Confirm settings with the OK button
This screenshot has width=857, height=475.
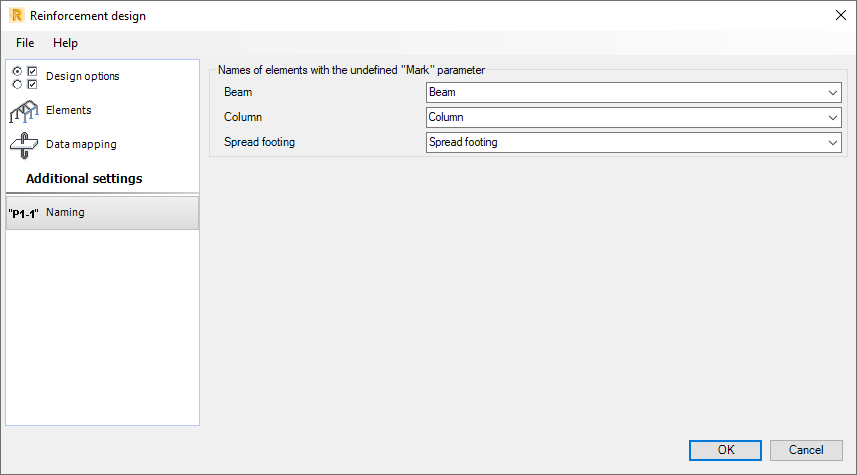(726, 450)
